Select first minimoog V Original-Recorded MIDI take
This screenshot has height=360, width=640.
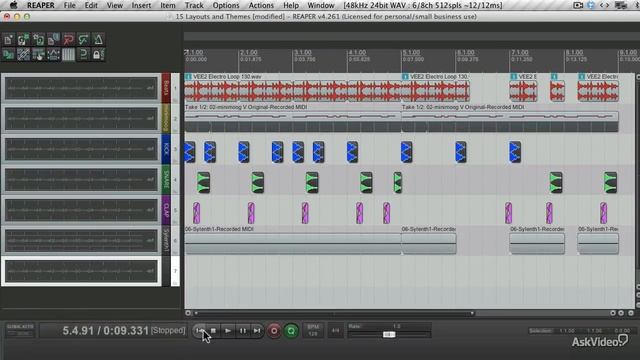(293, 118)
